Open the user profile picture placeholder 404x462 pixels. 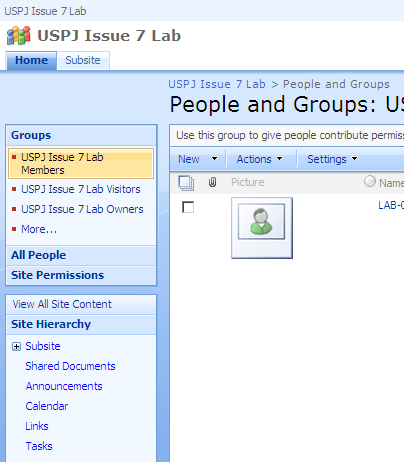262,228
